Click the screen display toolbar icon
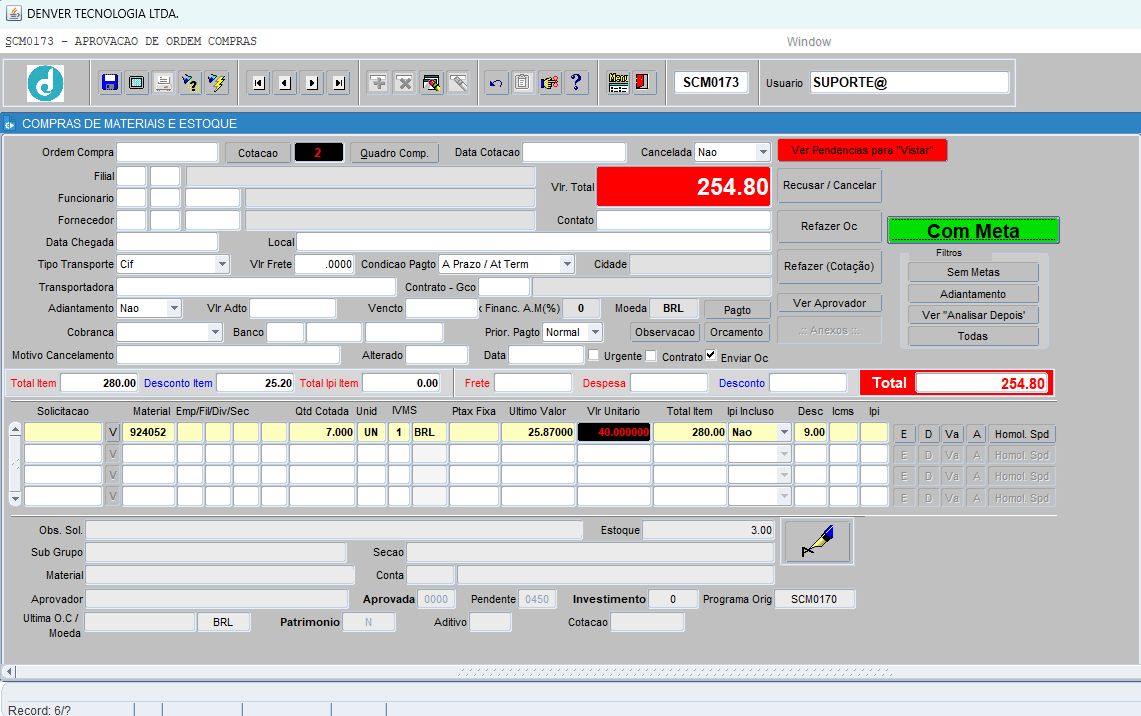The image size is (1141, 716). (x=137, y=82)
